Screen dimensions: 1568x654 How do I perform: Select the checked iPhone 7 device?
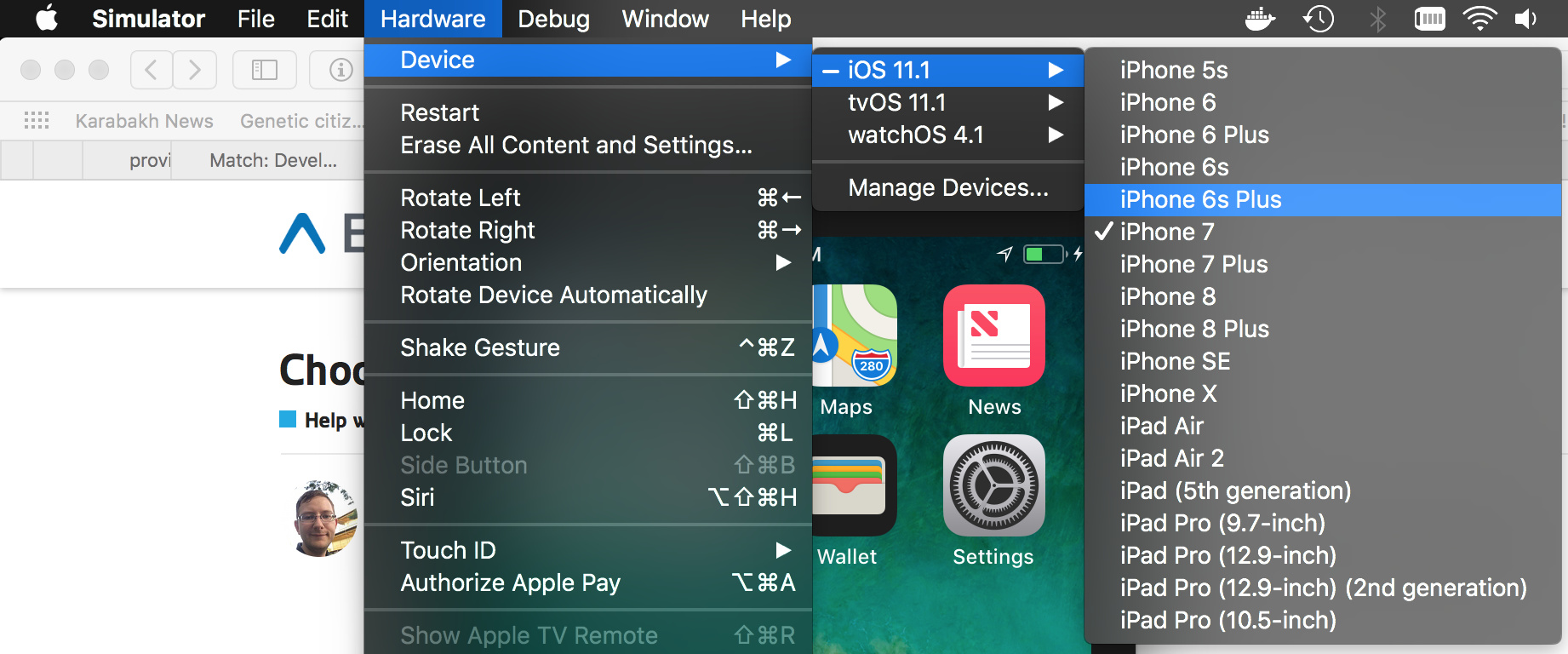click(1323, 232)
